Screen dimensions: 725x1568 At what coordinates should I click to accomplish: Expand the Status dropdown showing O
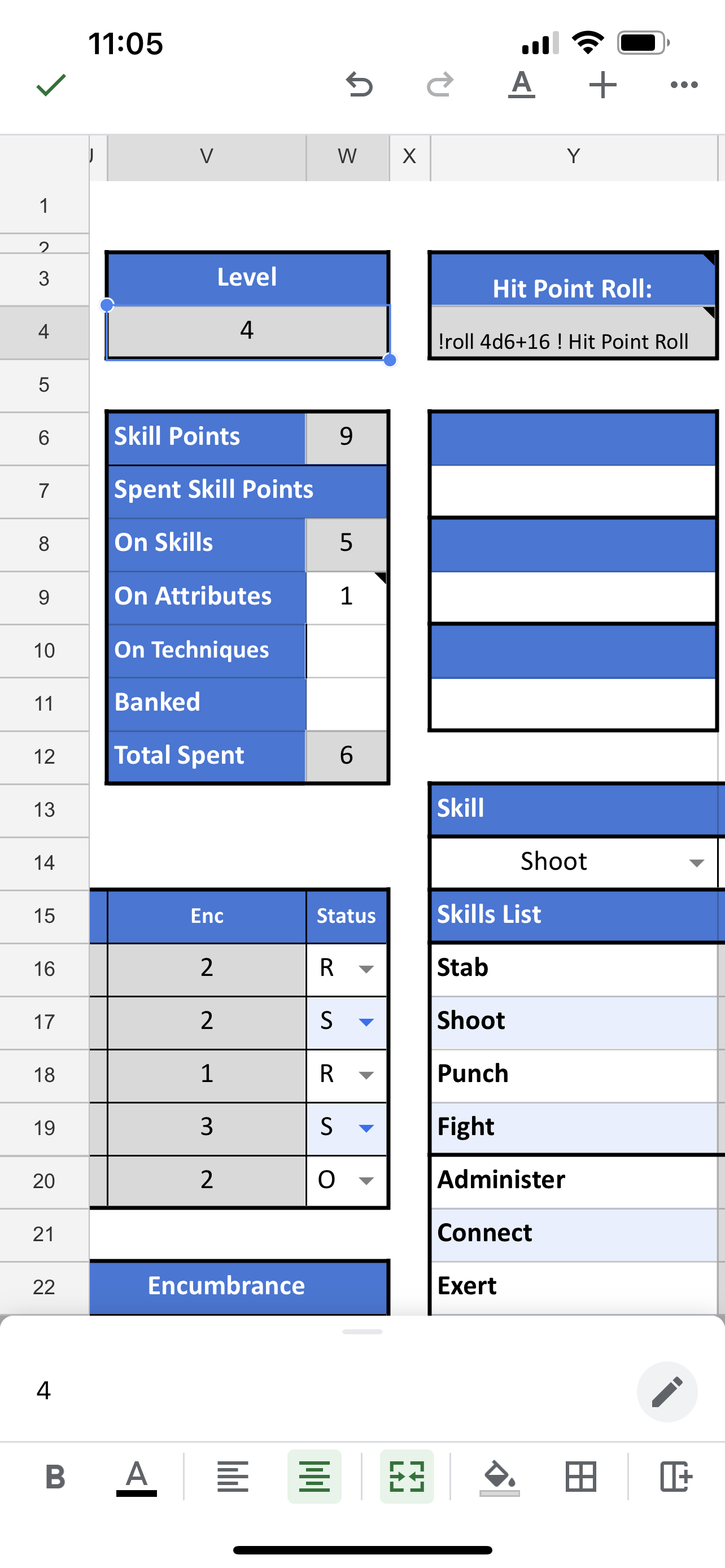pyautogui.click(x=366, y=1181)
